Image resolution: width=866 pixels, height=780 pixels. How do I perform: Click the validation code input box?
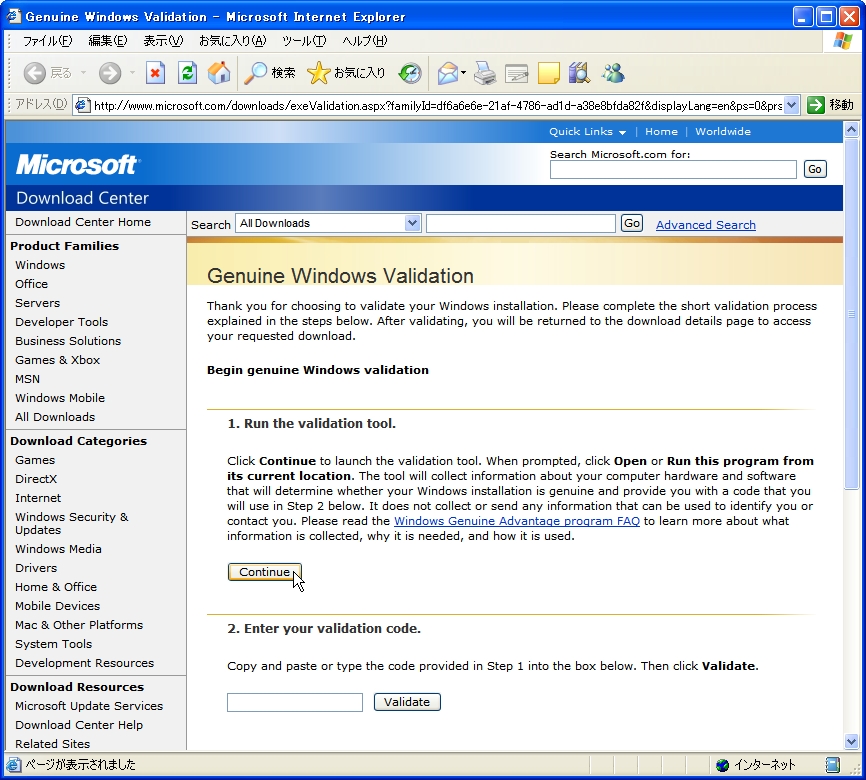(295, 703)
